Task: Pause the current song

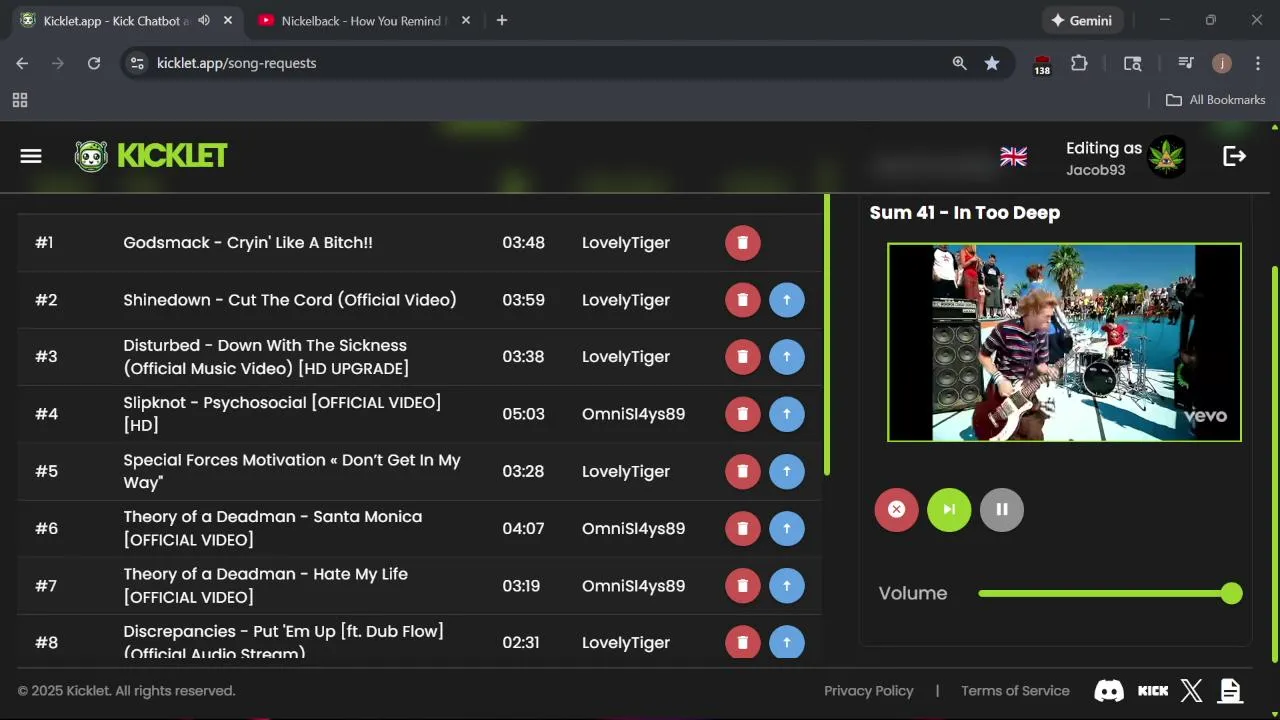Action: click(x=1002, y=510)
